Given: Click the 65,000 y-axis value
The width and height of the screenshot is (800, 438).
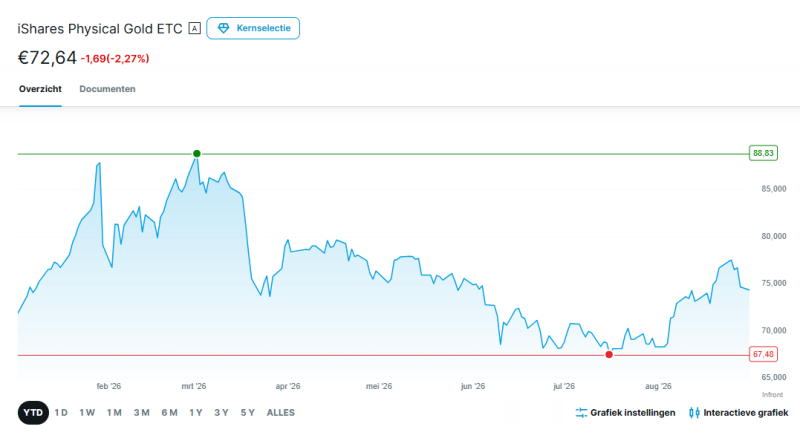Looking at the screenshot, I should (774, 377).
